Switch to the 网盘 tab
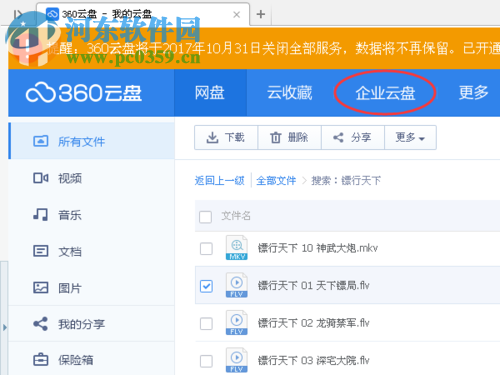 tap(210, 93)
